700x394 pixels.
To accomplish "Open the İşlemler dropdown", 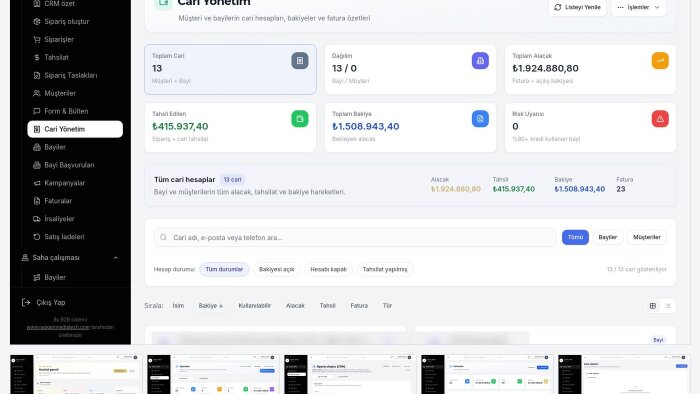I will tap(638, 7).
